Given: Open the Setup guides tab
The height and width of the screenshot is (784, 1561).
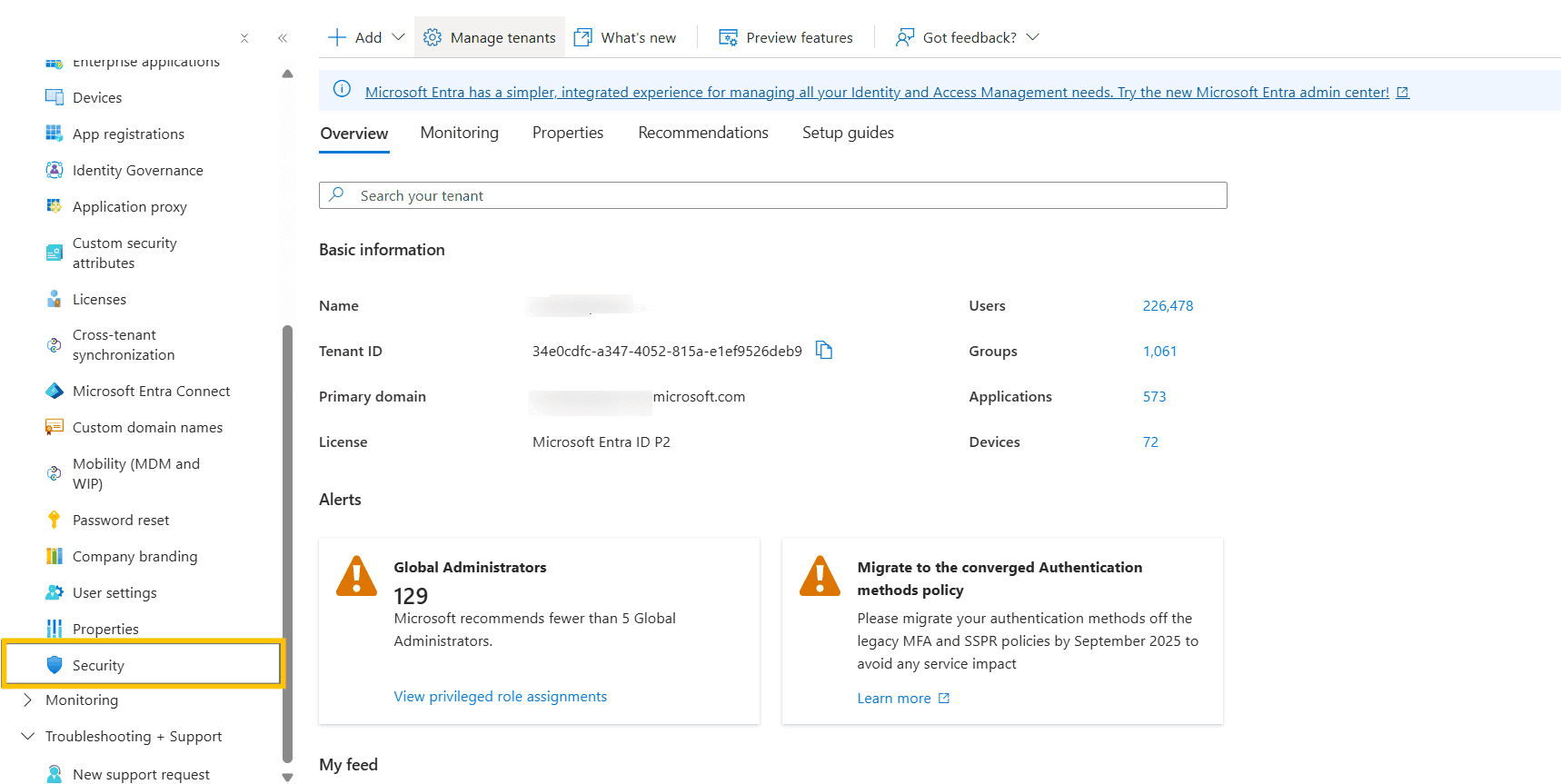Looking at the screenshot, I should point(848,133).
